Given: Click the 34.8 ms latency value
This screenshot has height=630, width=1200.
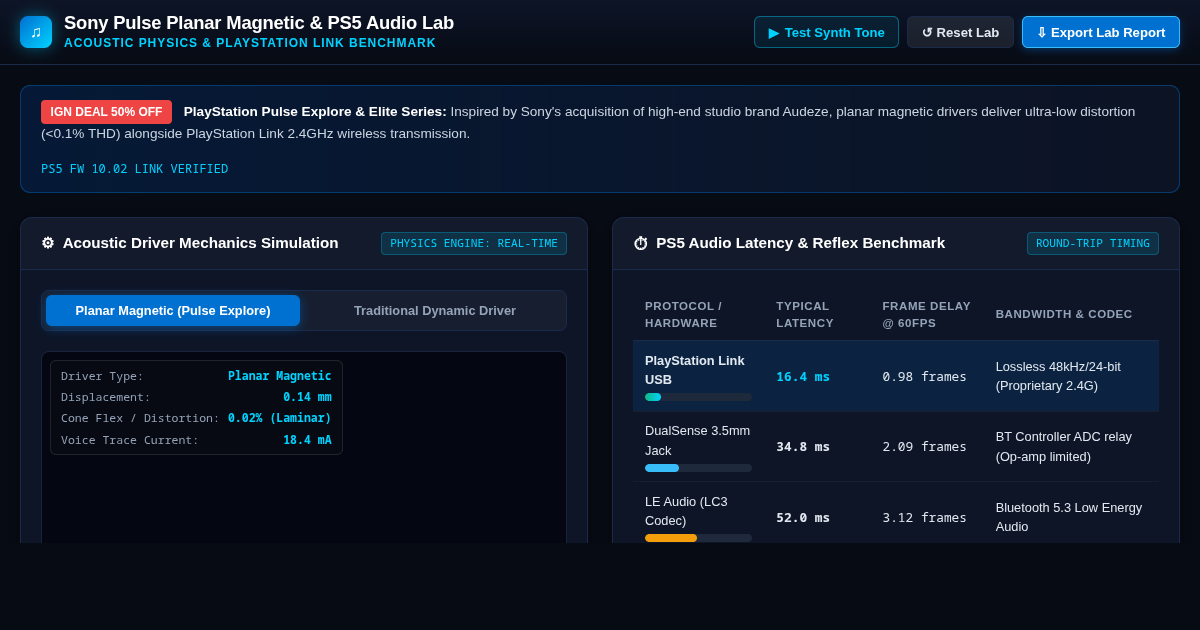Looking at the screenshot, I should [803, 446].
